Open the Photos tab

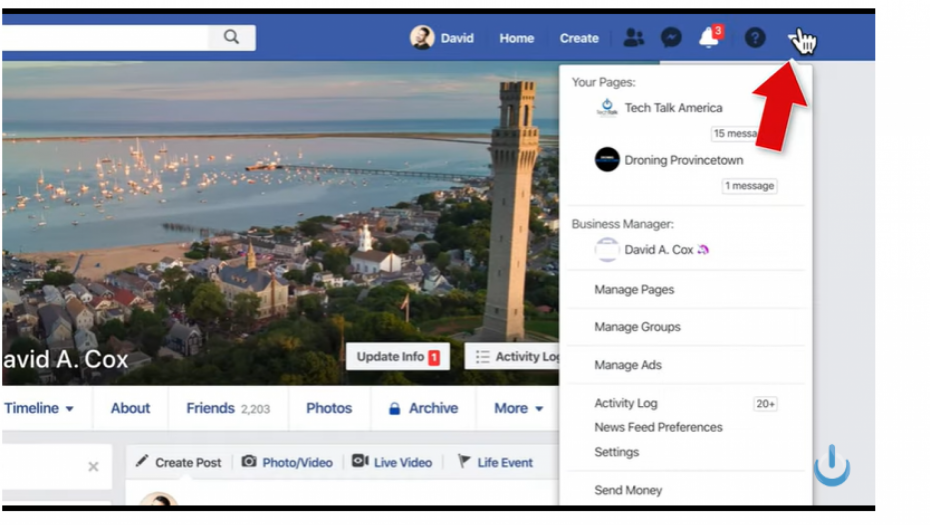[329, 408]
